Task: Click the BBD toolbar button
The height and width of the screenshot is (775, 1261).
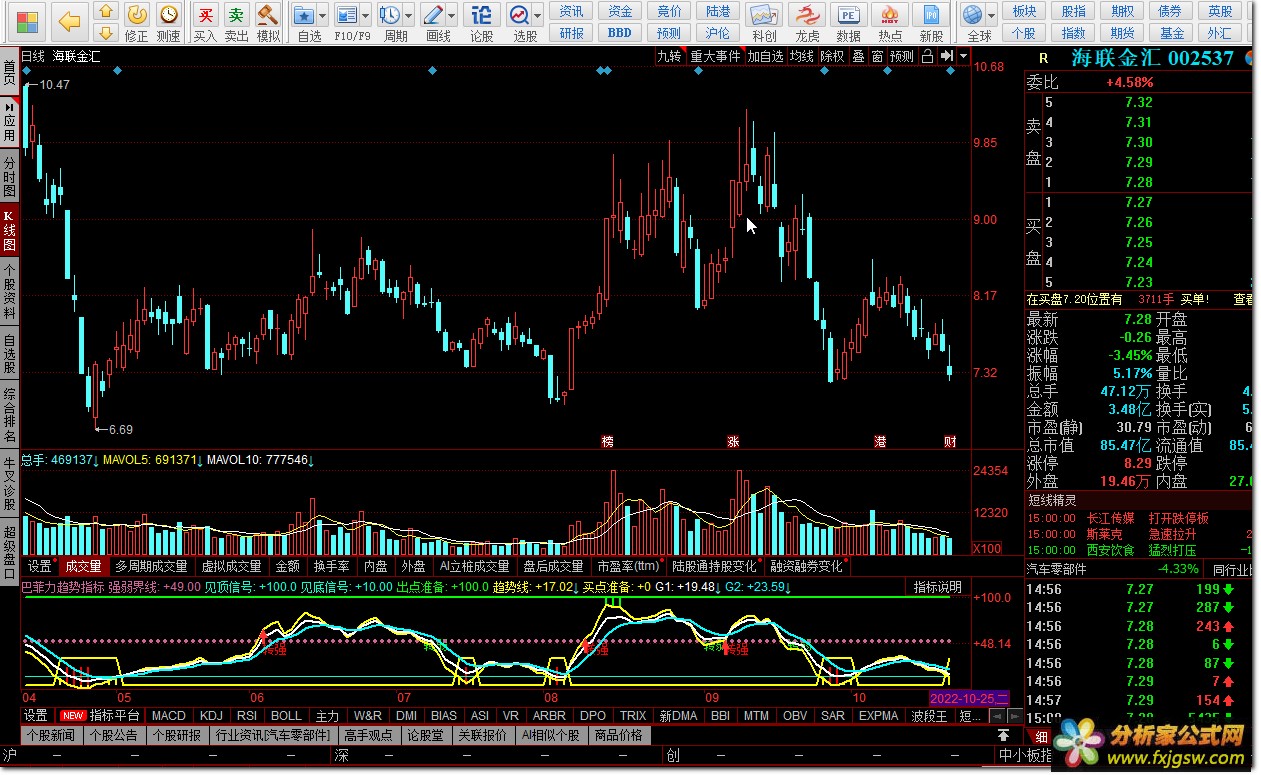Action: click(620, 32)
